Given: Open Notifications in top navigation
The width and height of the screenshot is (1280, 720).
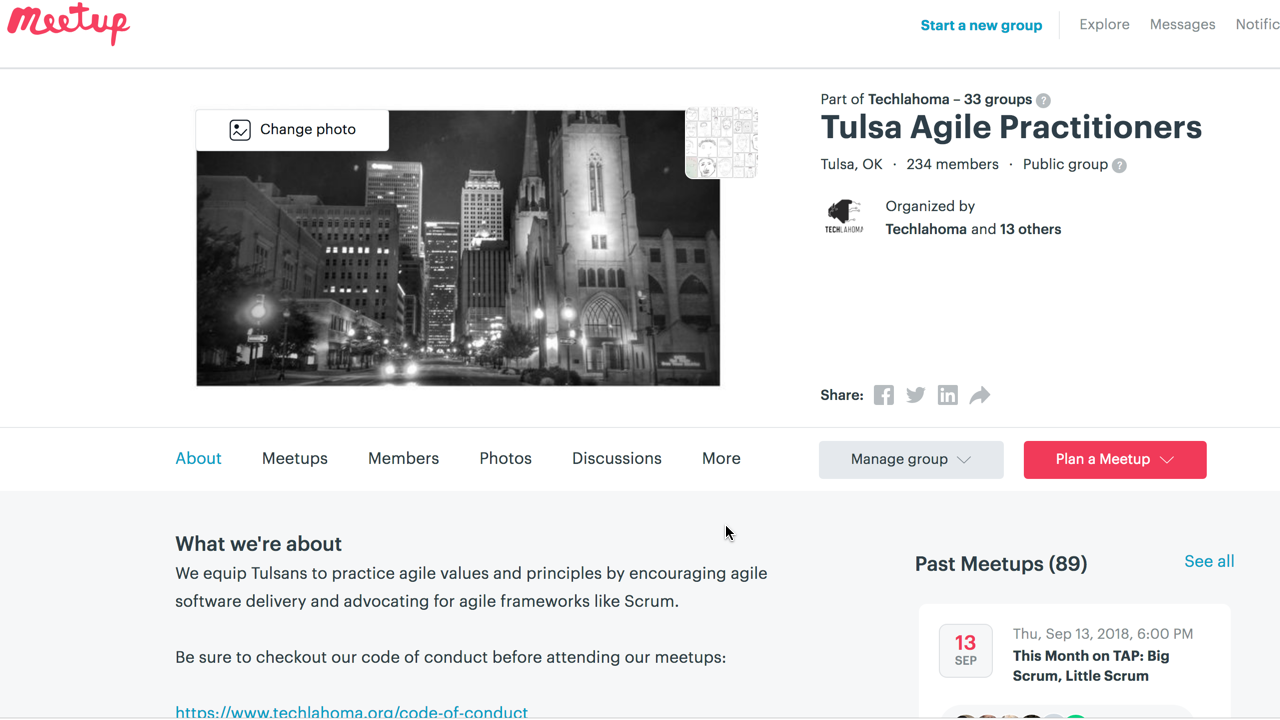Looking at the screenshot, I should 1258,24.
